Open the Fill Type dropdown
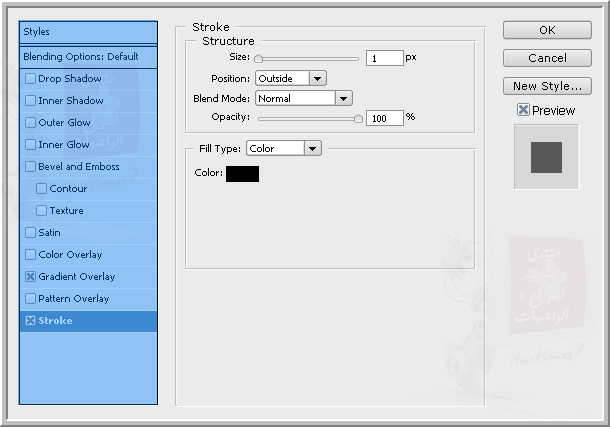The width and height of the screenshot is (610, 427). pyautogui.click(x=284, y=148)
